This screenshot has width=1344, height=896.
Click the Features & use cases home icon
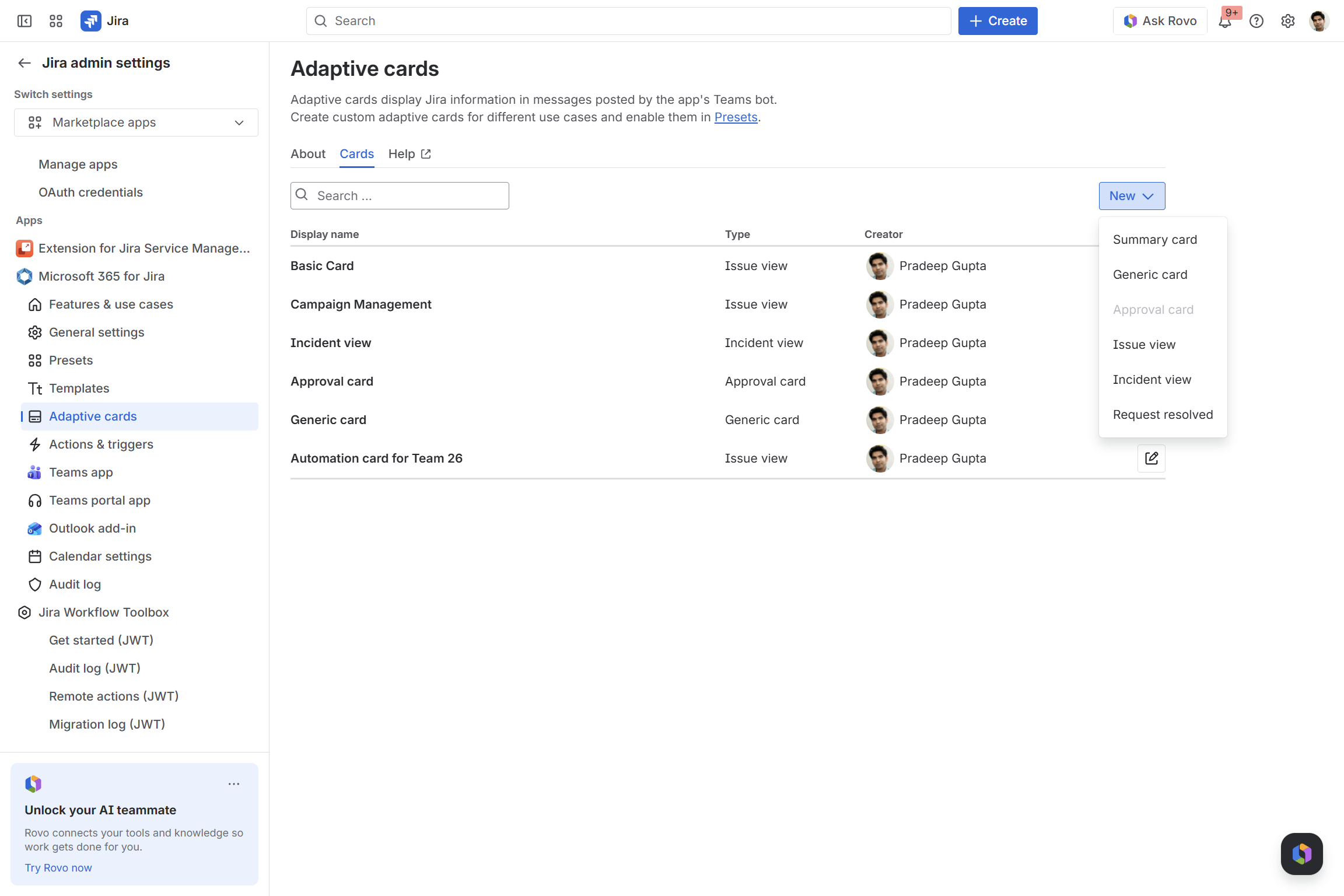click(x=35, y=304)
